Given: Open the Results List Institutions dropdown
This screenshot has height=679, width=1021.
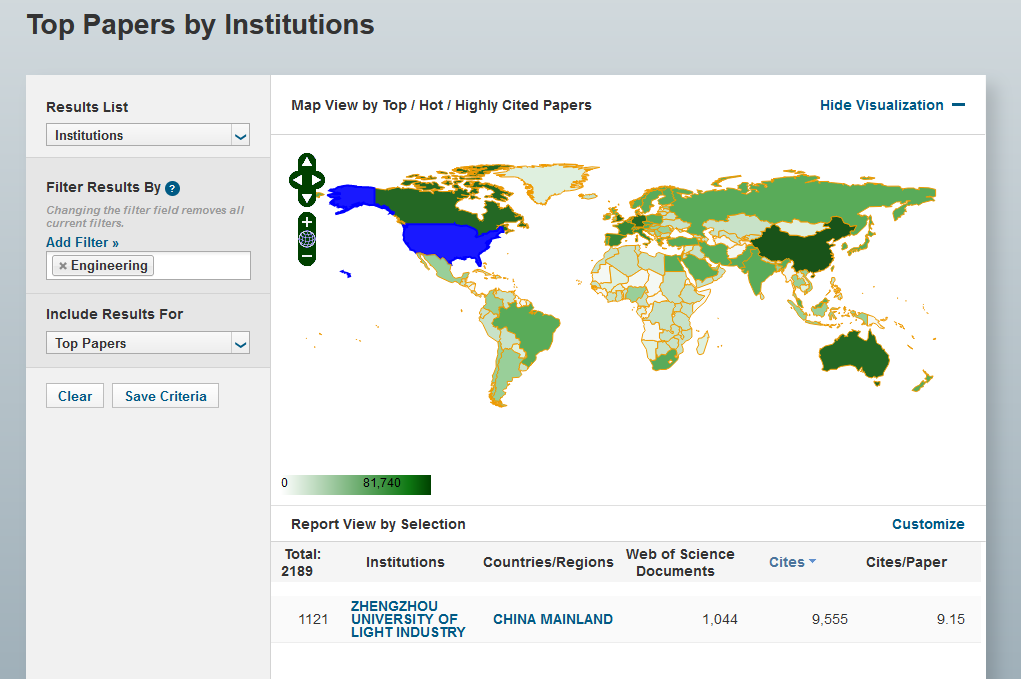Looking at the screenshot, I should (x=148, y=135).
